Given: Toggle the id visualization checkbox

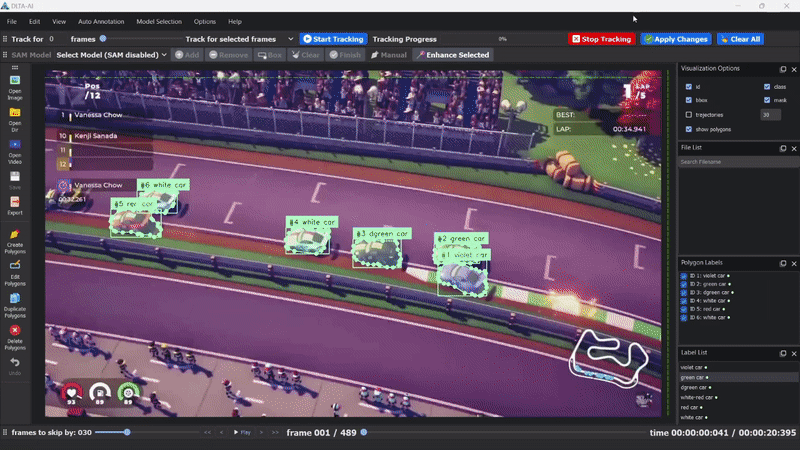Looking at the screenshot, I should pyautogui.click(x=689, y=87).
